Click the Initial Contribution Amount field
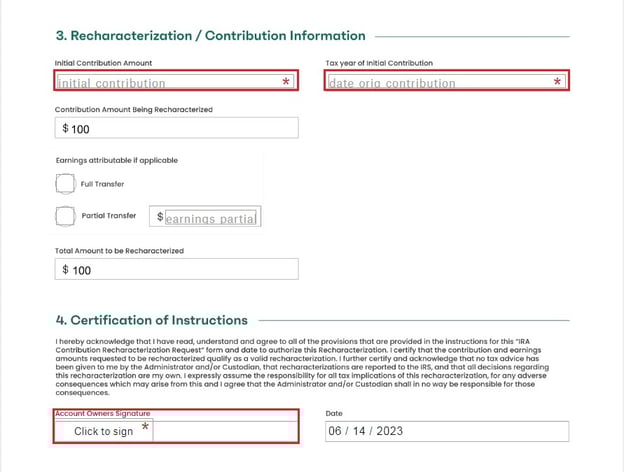 click(176, 80)
